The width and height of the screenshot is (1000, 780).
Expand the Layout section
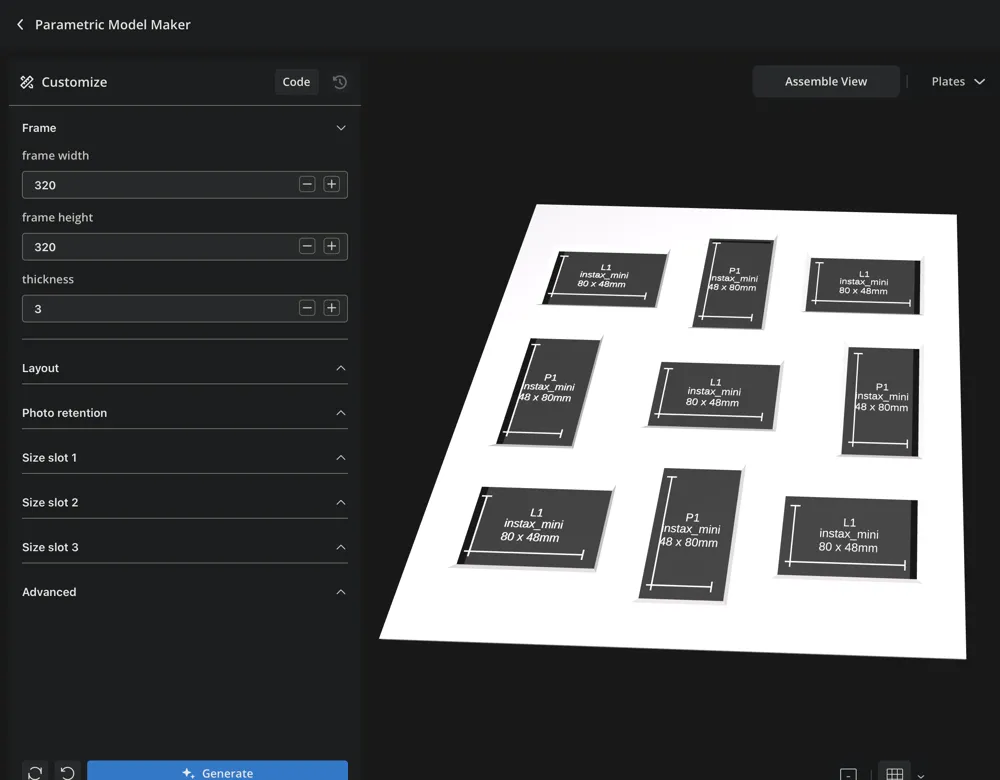tap(341, 368)
